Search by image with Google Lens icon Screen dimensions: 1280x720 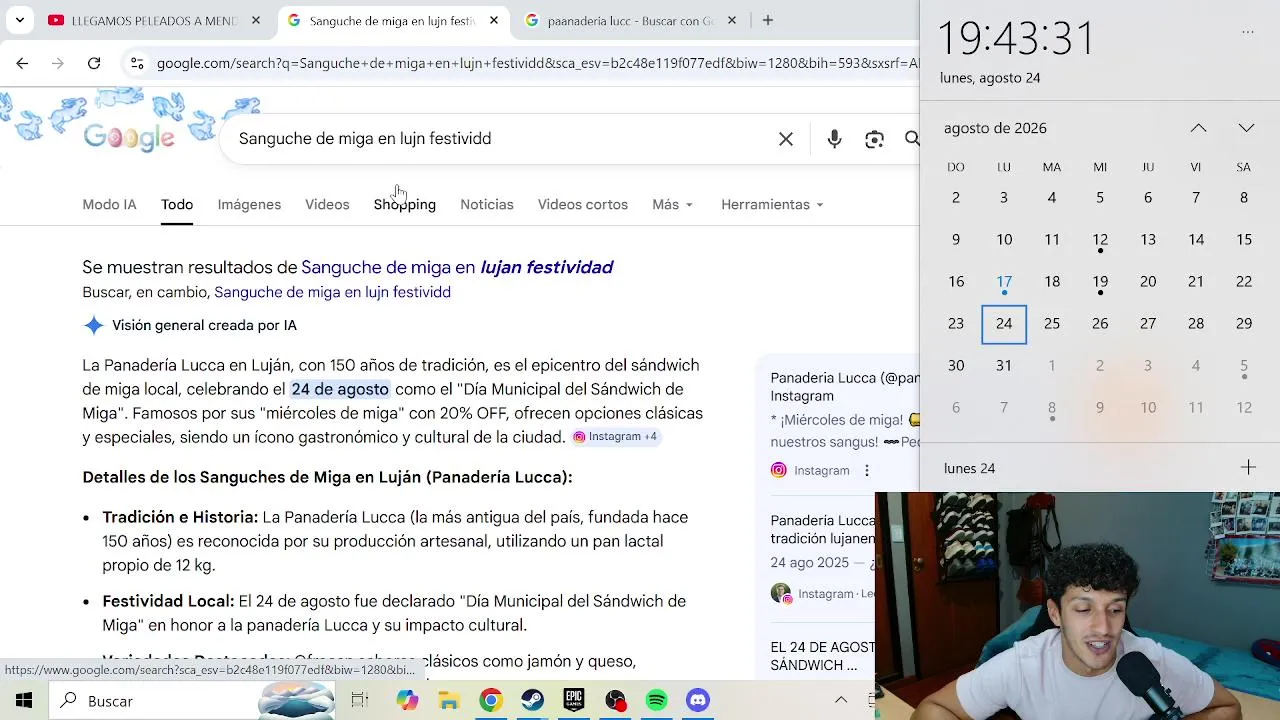[x=875, y=139]
